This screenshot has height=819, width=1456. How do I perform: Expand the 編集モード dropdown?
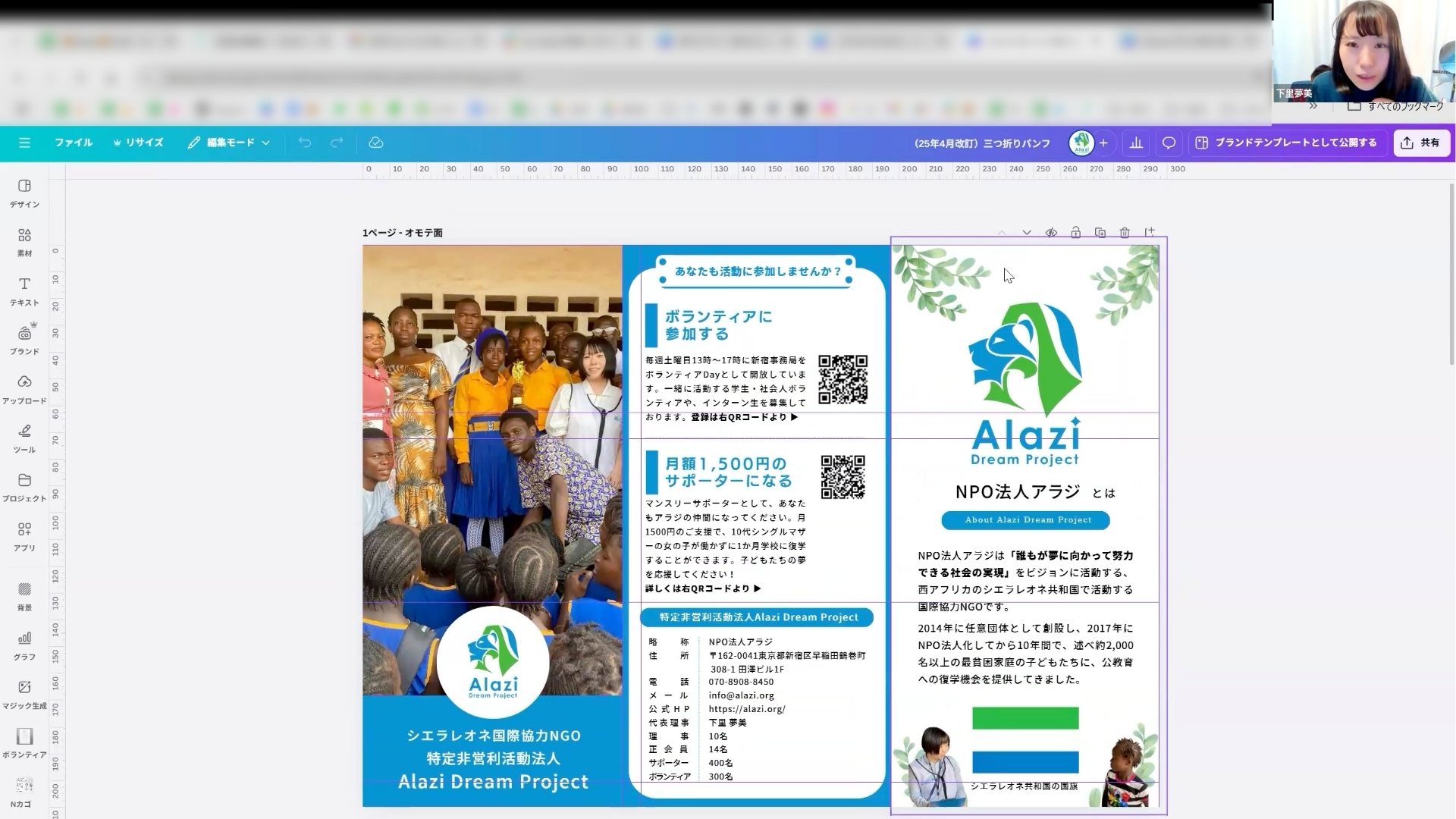(x=229, y=143)
